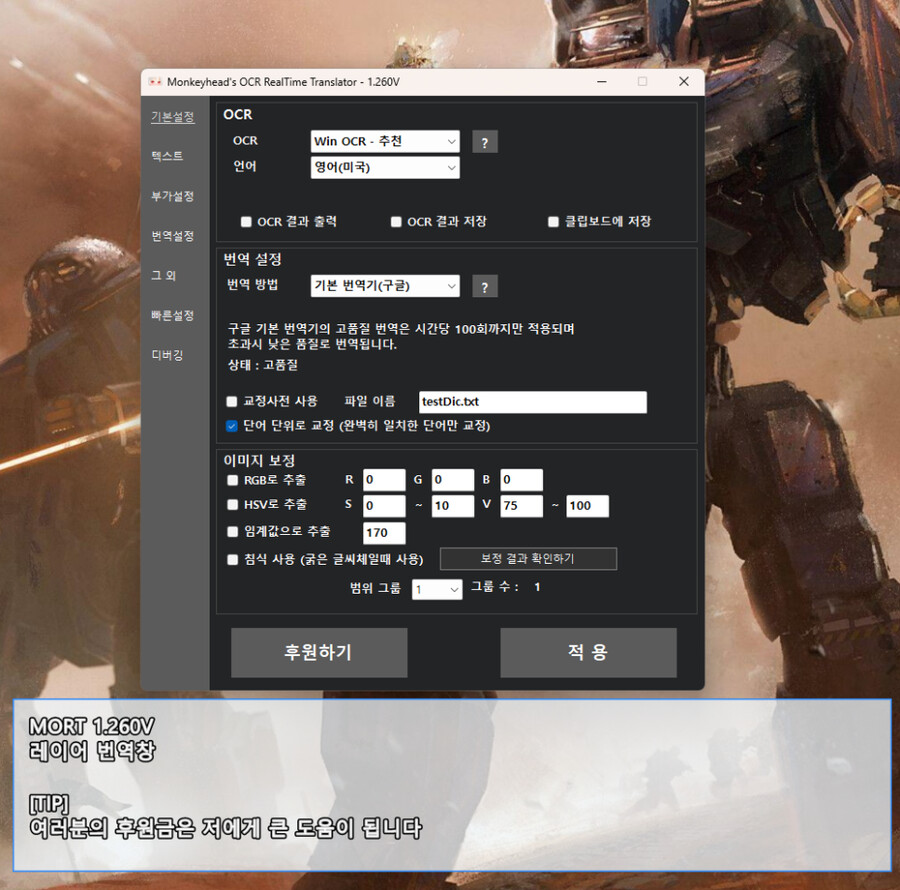900x890 pixels.
Task: Uncheck 단어 단위로 교정 checkbox
Action: pyautogui.click(x=232, y=426)
